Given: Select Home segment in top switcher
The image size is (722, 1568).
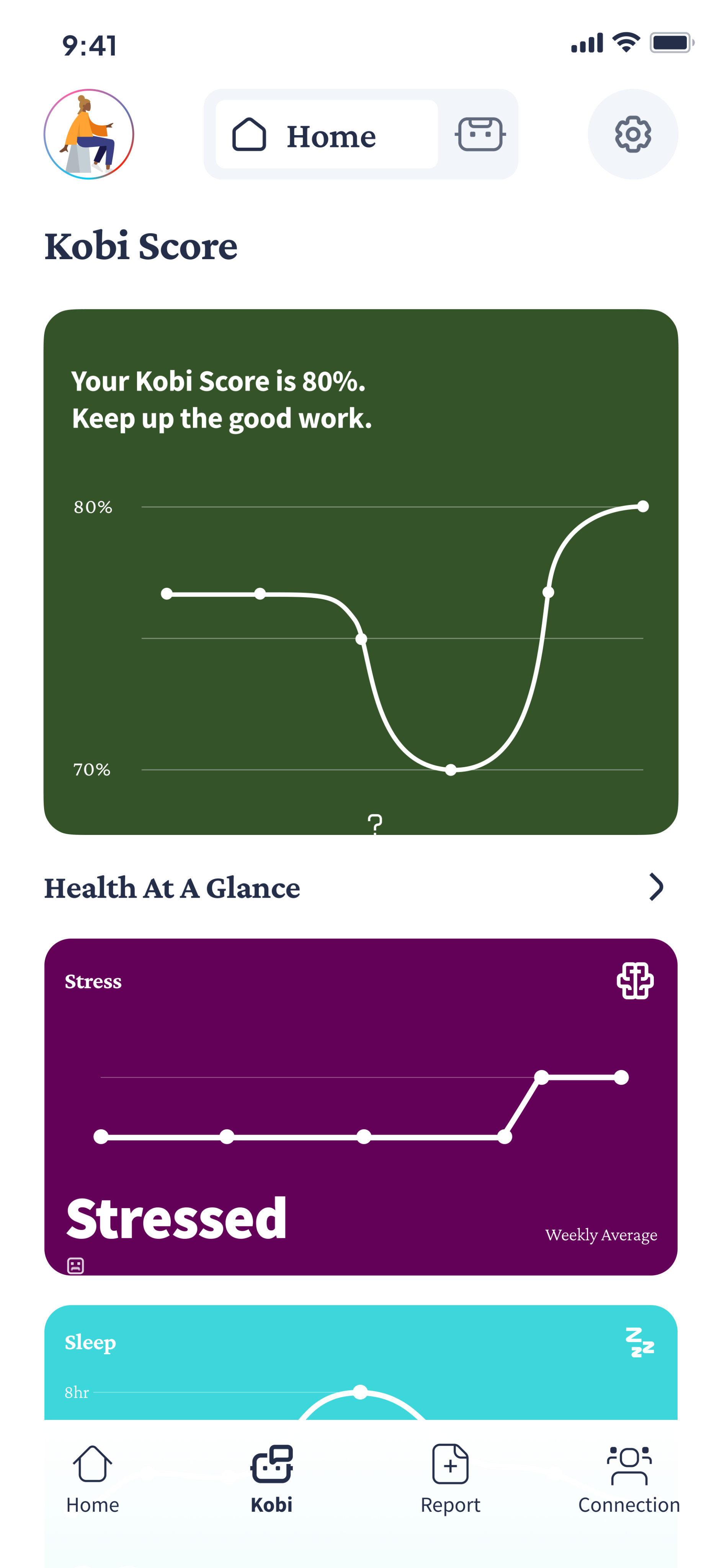Looking at the screenshot, I should point(326,134).
